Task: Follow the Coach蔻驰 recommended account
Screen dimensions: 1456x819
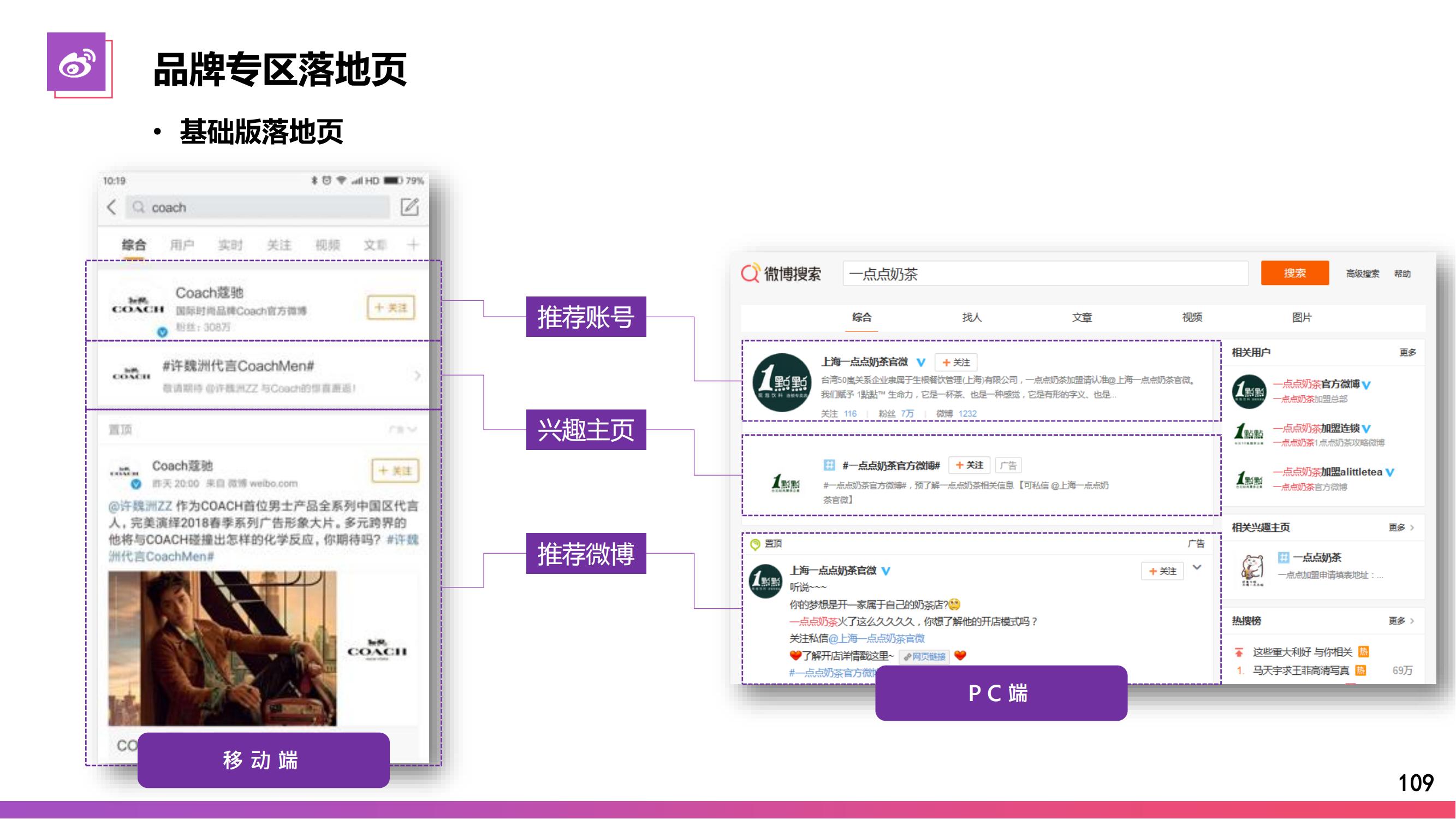Action: 390,307
